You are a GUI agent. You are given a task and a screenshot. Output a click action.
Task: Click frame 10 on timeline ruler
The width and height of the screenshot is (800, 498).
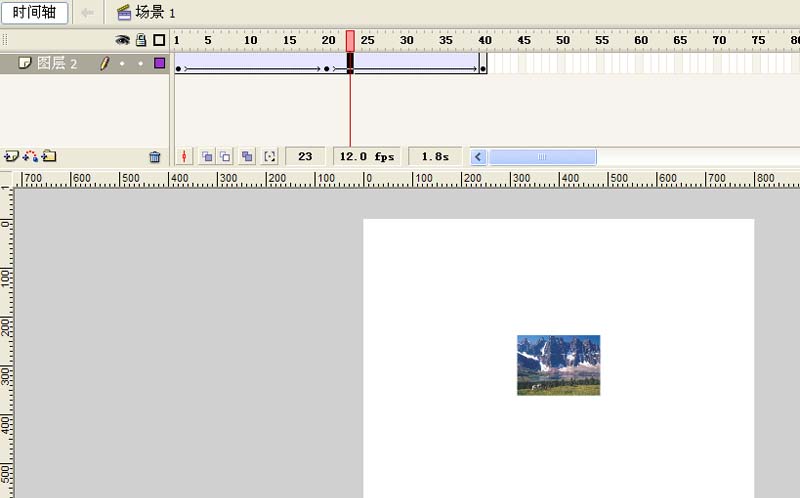tap(250, 40)
